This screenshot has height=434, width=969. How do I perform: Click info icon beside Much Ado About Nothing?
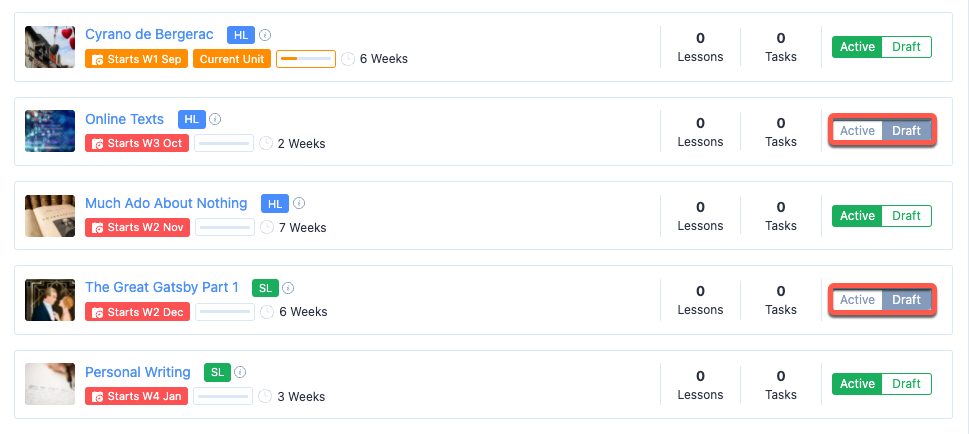coord(299,204)
